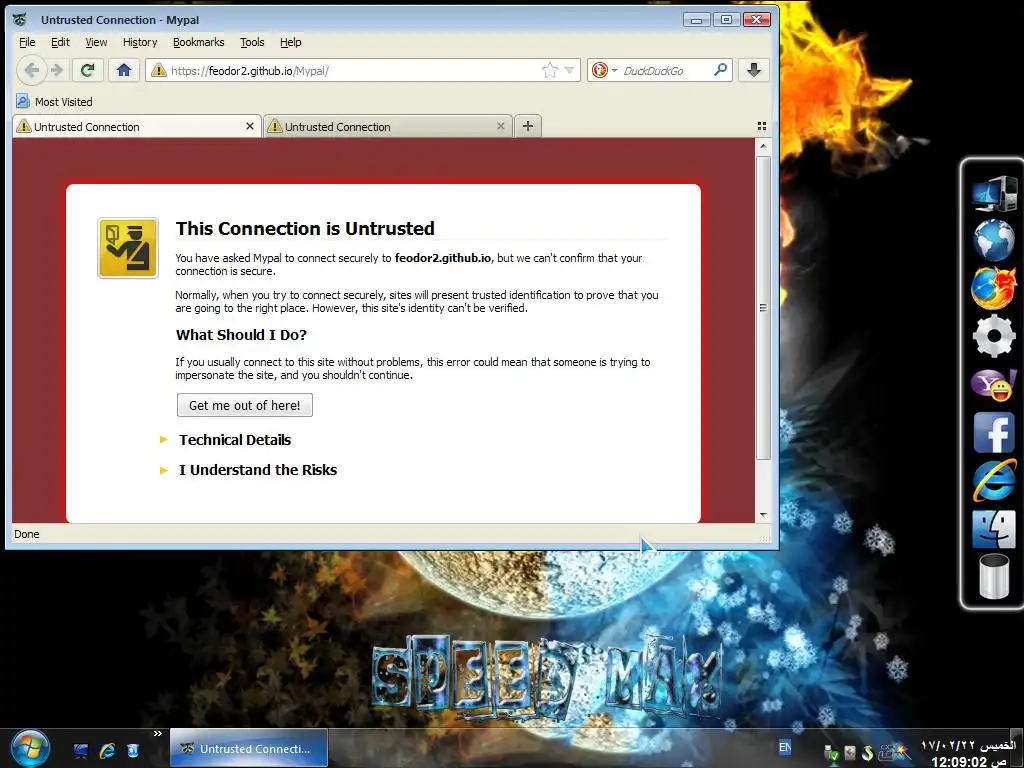Viewport: 1024px width, 768px height.
Task: Open the Most Visited bookmarks folder
Action: pyautogui.click(x=54, y=101)
